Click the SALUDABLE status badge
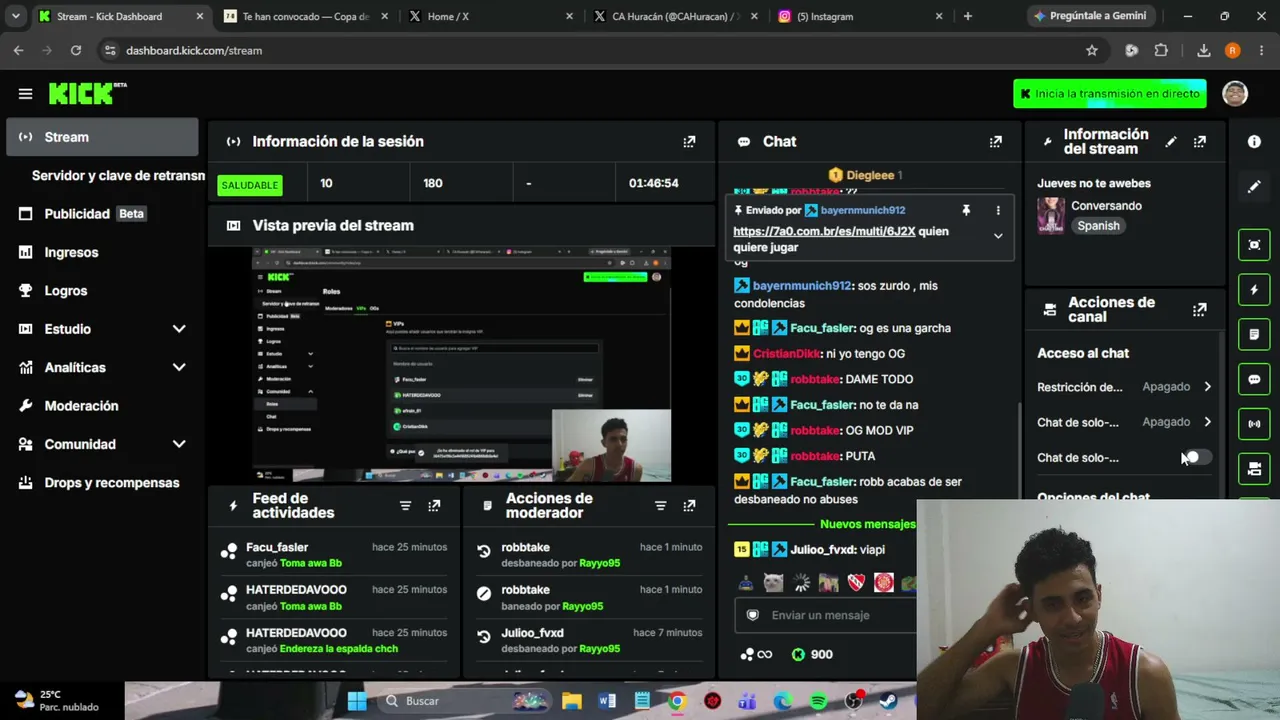The image size is (1280, 720). [x=250, y=185]
